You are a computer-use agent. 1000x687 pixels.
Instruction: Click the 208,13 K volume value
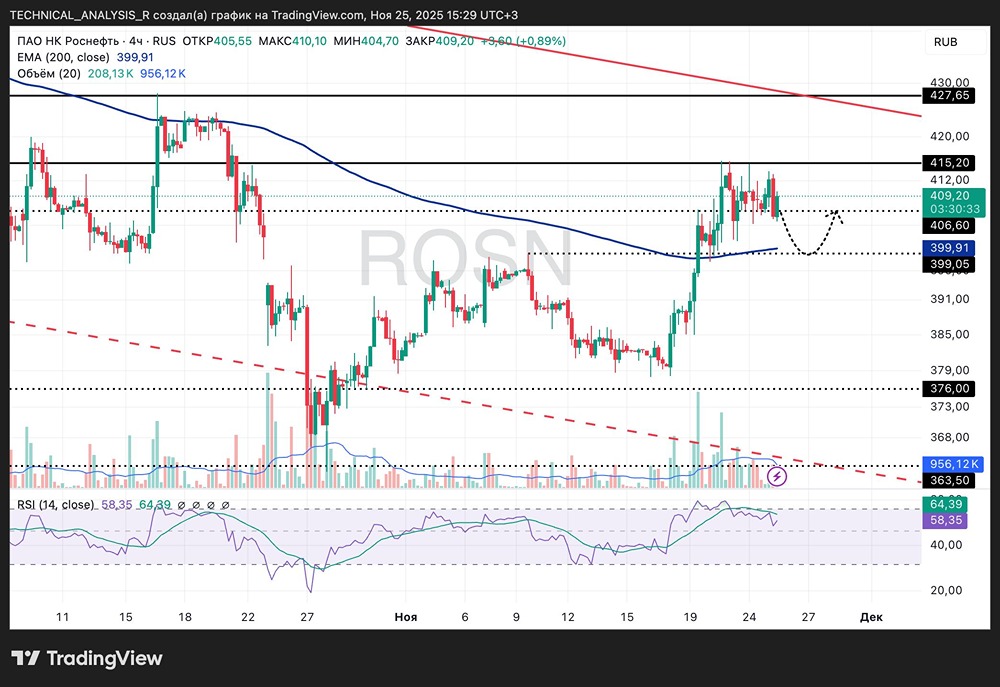110,73
